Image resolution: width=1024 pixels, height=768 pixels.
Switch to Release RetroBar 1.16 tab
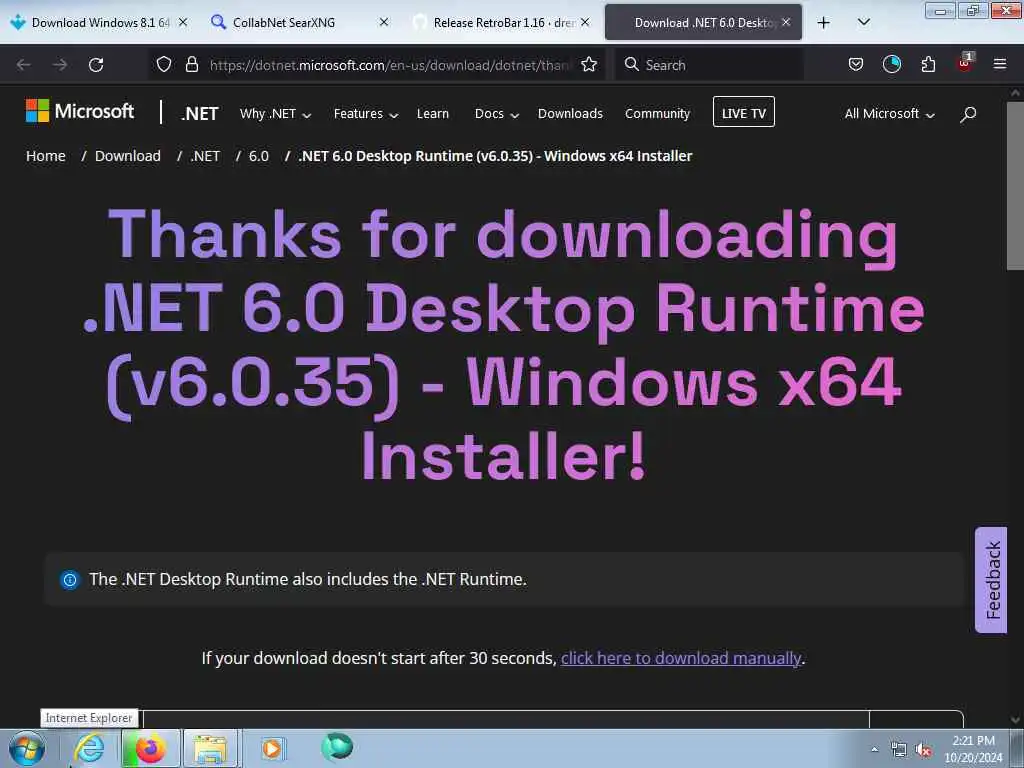[502, 23]
